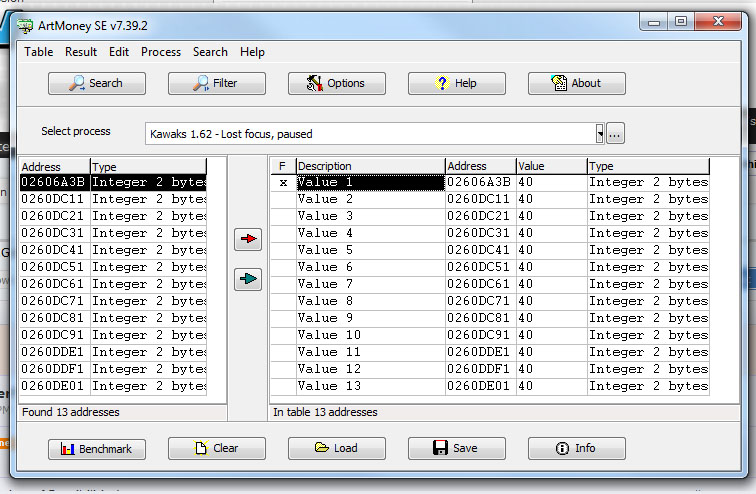Open the Options button

tap(337, 83)
